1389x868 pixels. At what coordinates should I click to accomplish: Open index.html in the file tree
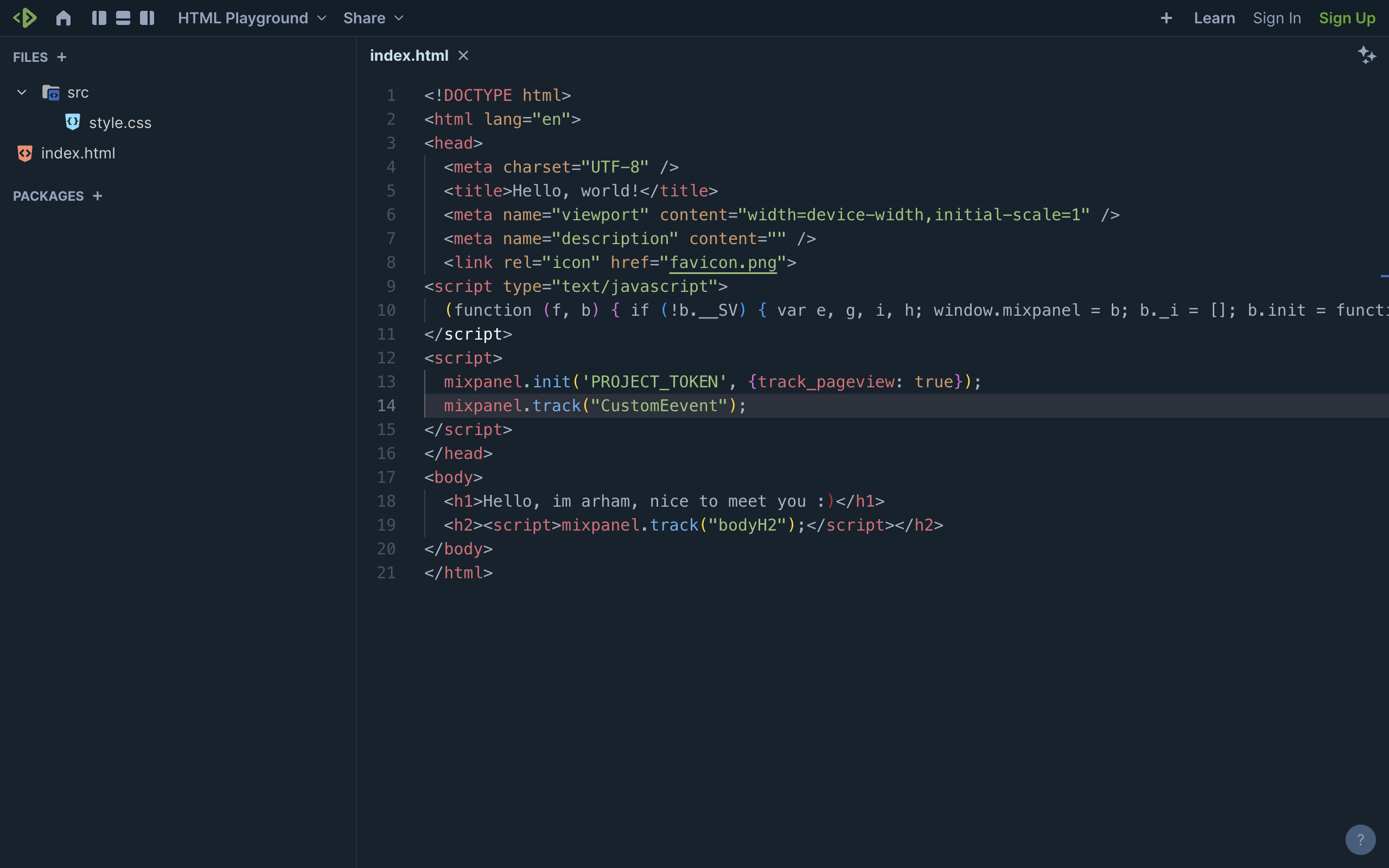click(78, 152)
